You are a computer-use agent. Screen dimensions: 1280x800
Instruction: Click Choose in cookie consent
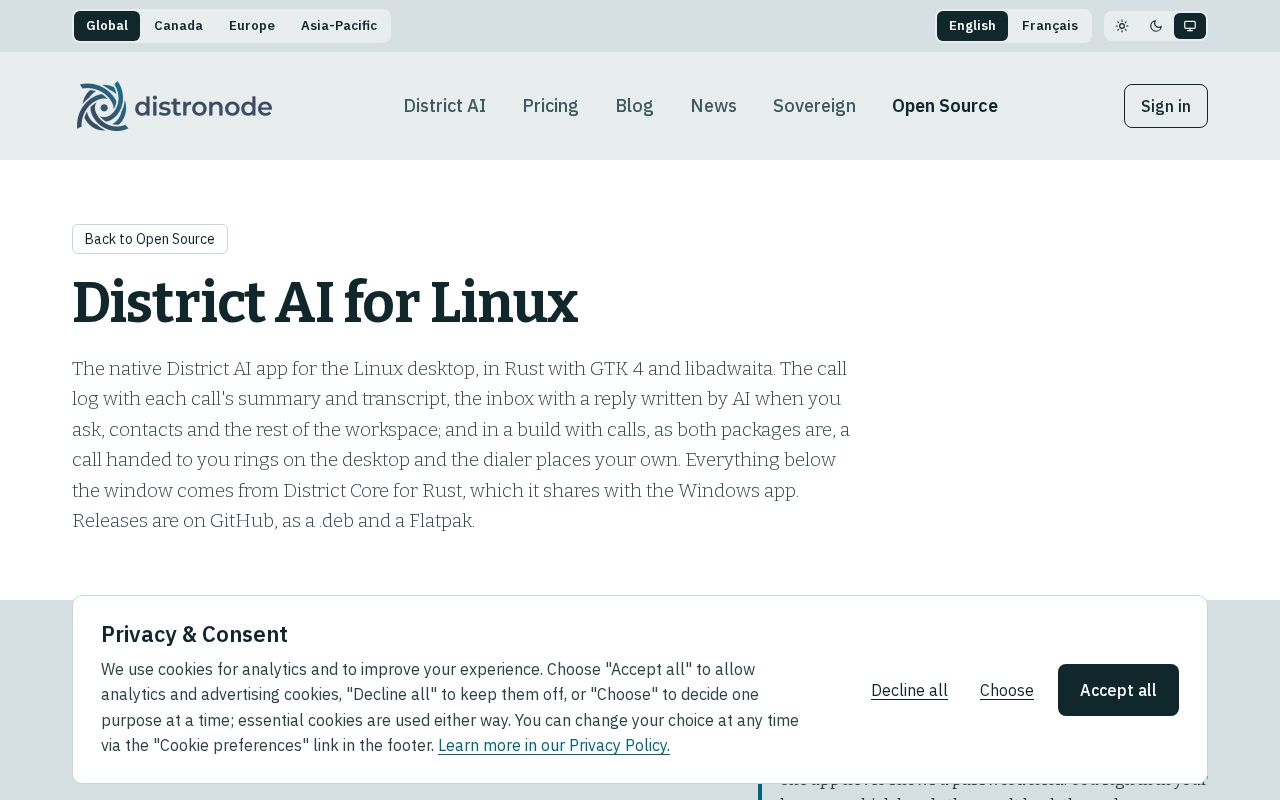point(1007,690)
